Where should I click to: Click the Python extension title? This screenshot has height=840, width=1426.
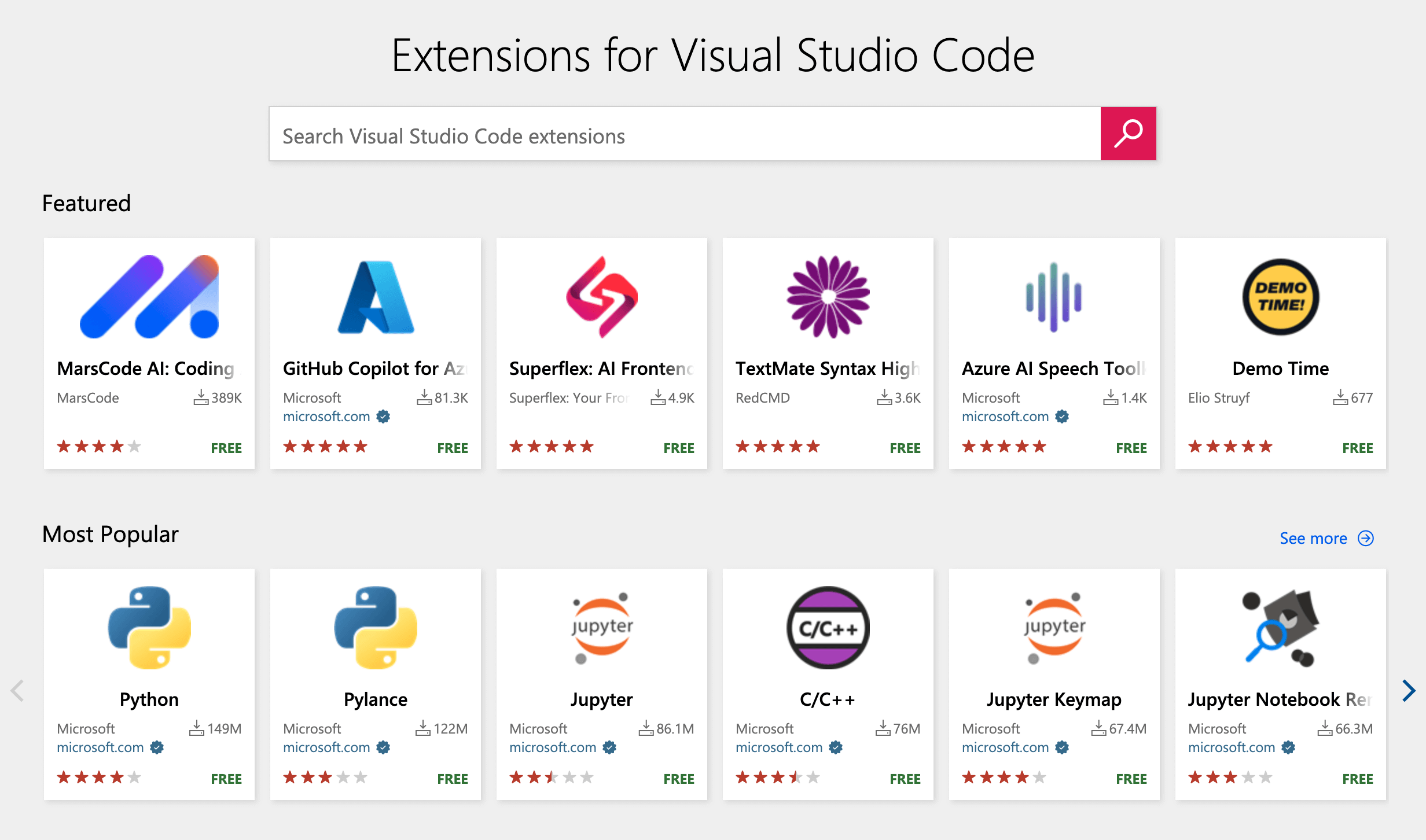click(x=149, y=699)
